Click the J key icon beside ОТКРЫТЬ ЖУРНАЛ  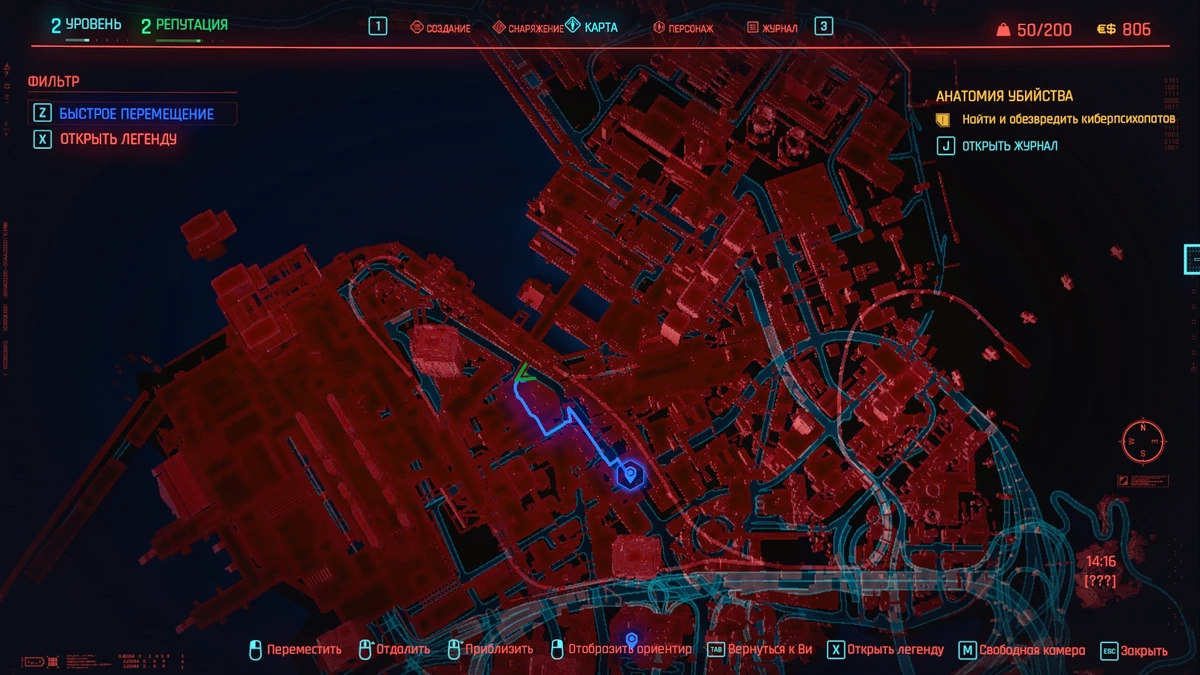coord(945,146)
